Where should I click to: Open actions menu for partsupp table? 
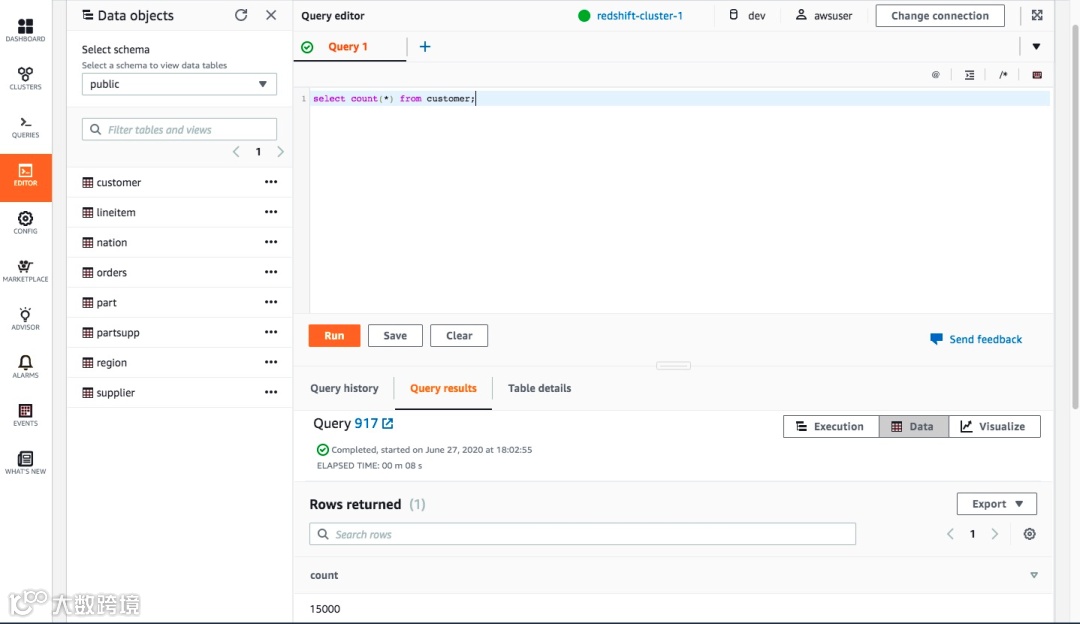(271, 332)
